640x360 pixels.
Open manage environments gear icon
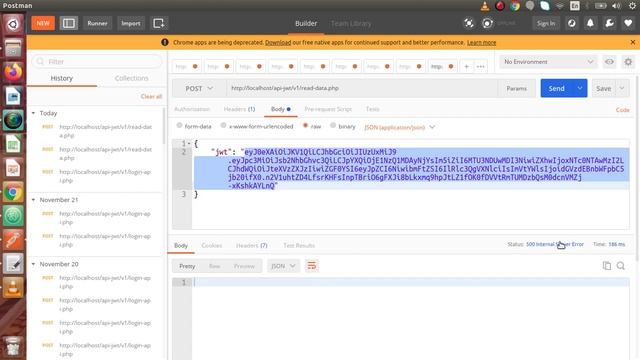[x=628, y=62]
